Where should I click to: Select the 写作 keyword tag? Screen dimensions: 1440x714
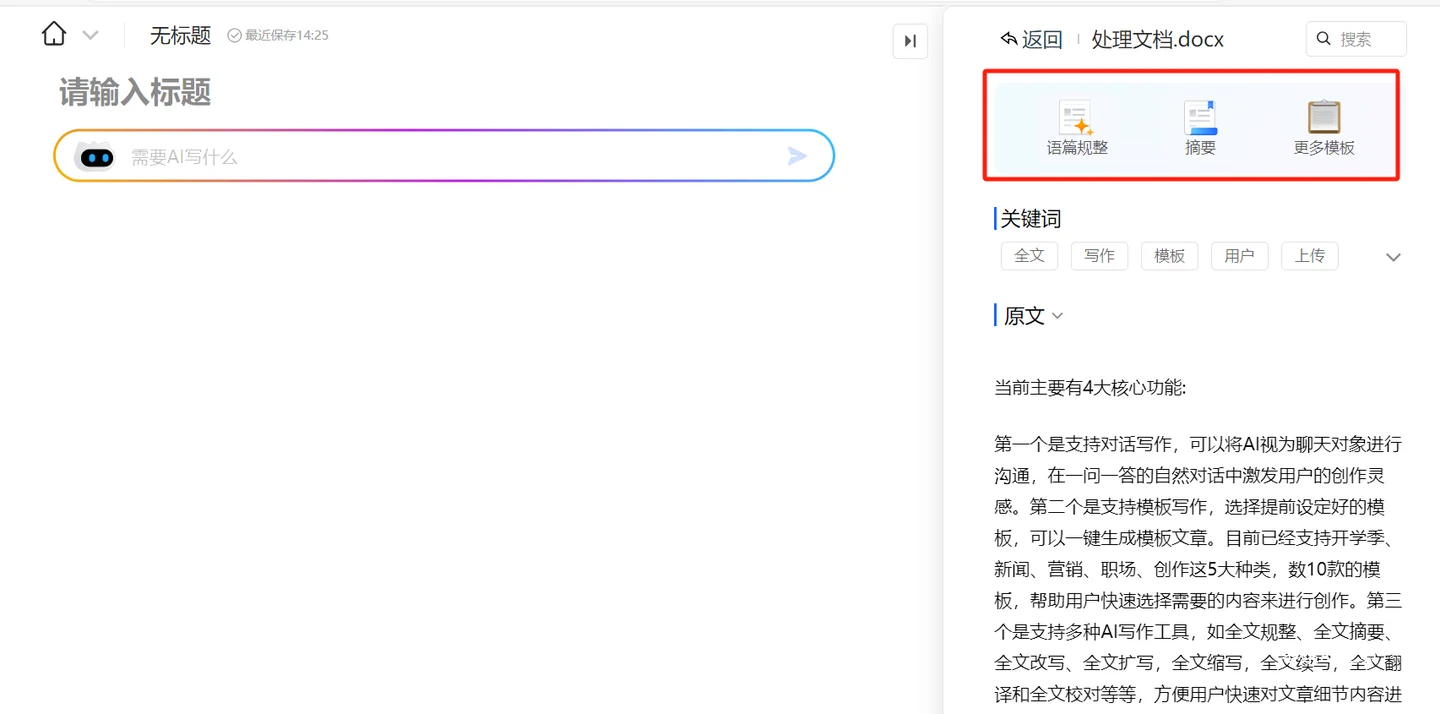pyautogui.click(x=1099, y=256)
